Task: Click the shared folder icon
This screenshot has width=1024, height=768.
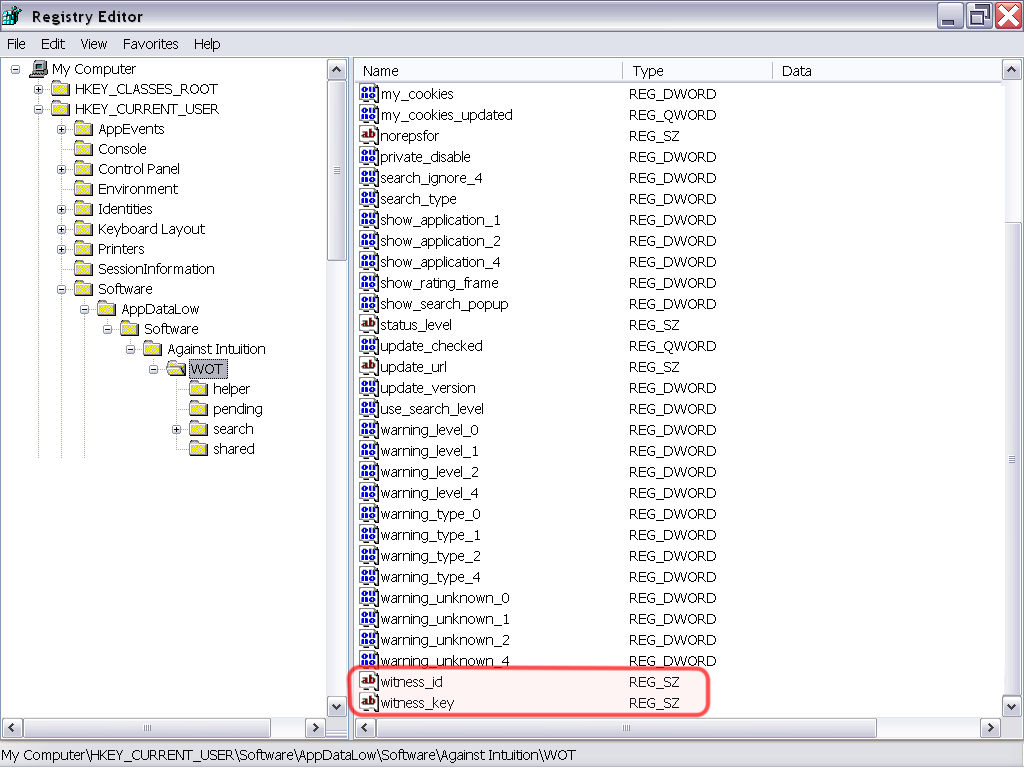Action: click(x=199, y=449)
